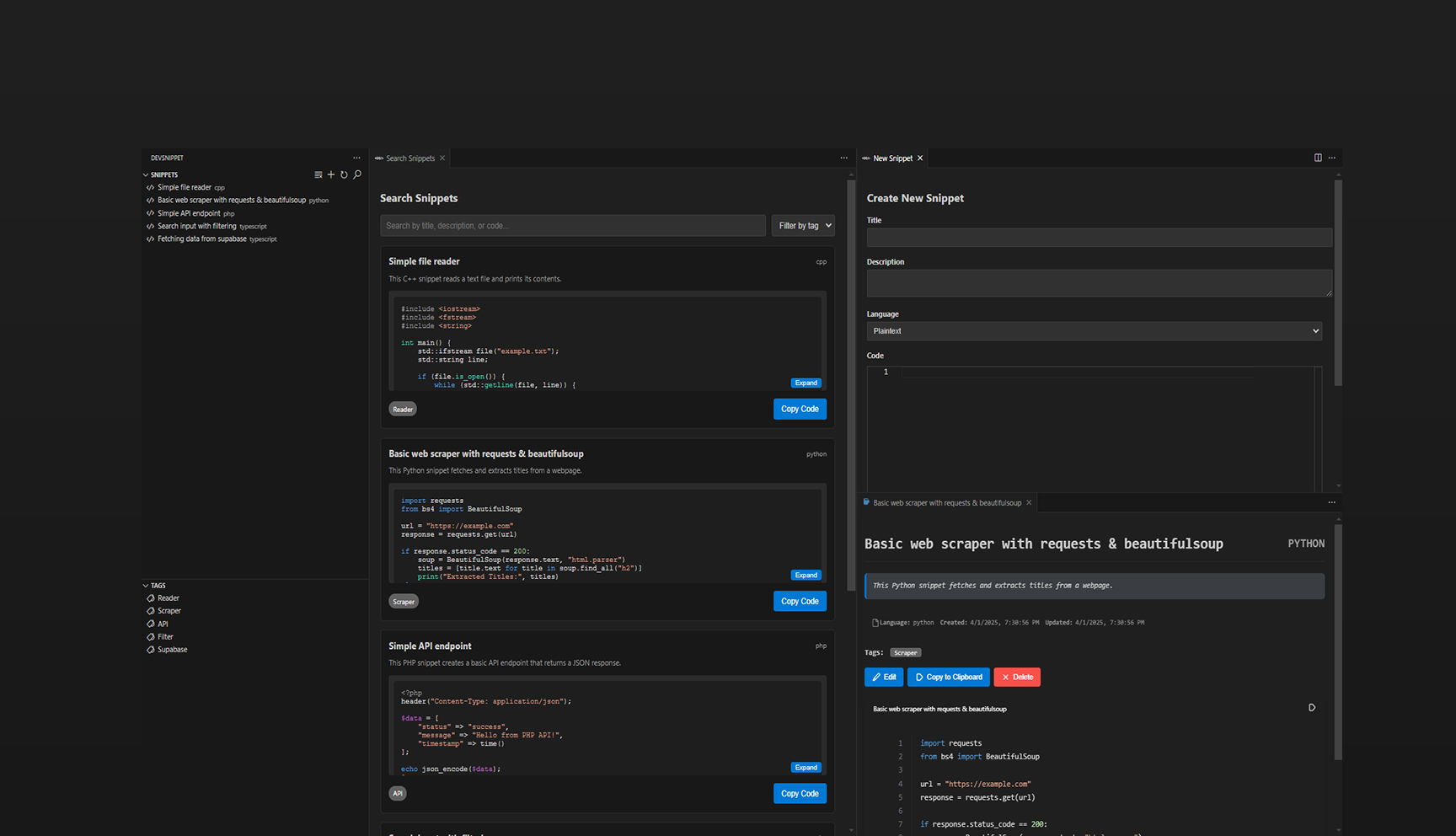Click the split editor icon
This screenshot has width=1456, height=836.
click(x=1318, y=158)
